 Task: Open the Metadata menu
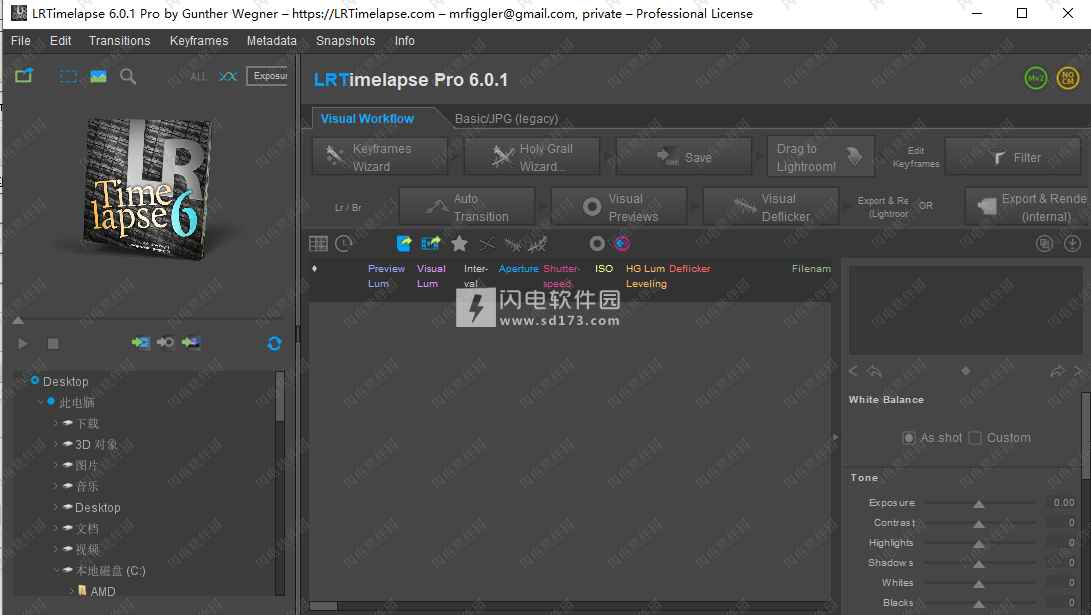pos(271,41)
